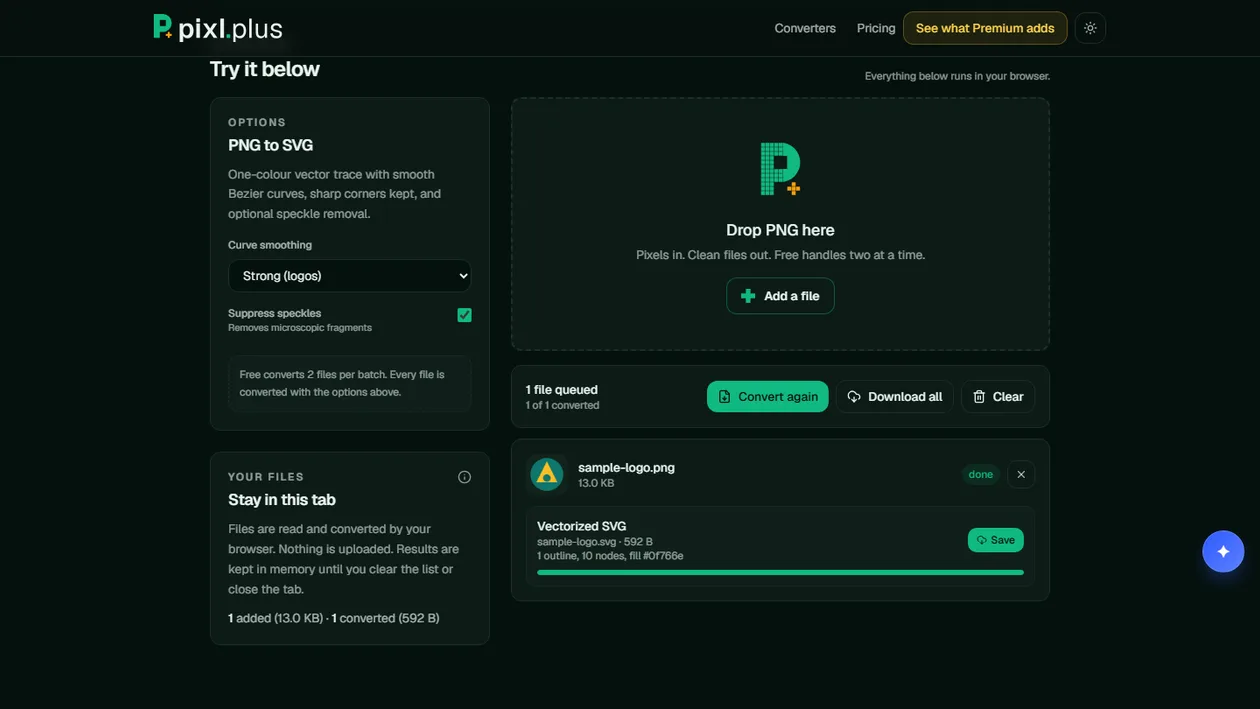The width and height of the screenshot is (1260, 709).
Task: Click the '13.0 KB' file size text
Action: (596, 483)
